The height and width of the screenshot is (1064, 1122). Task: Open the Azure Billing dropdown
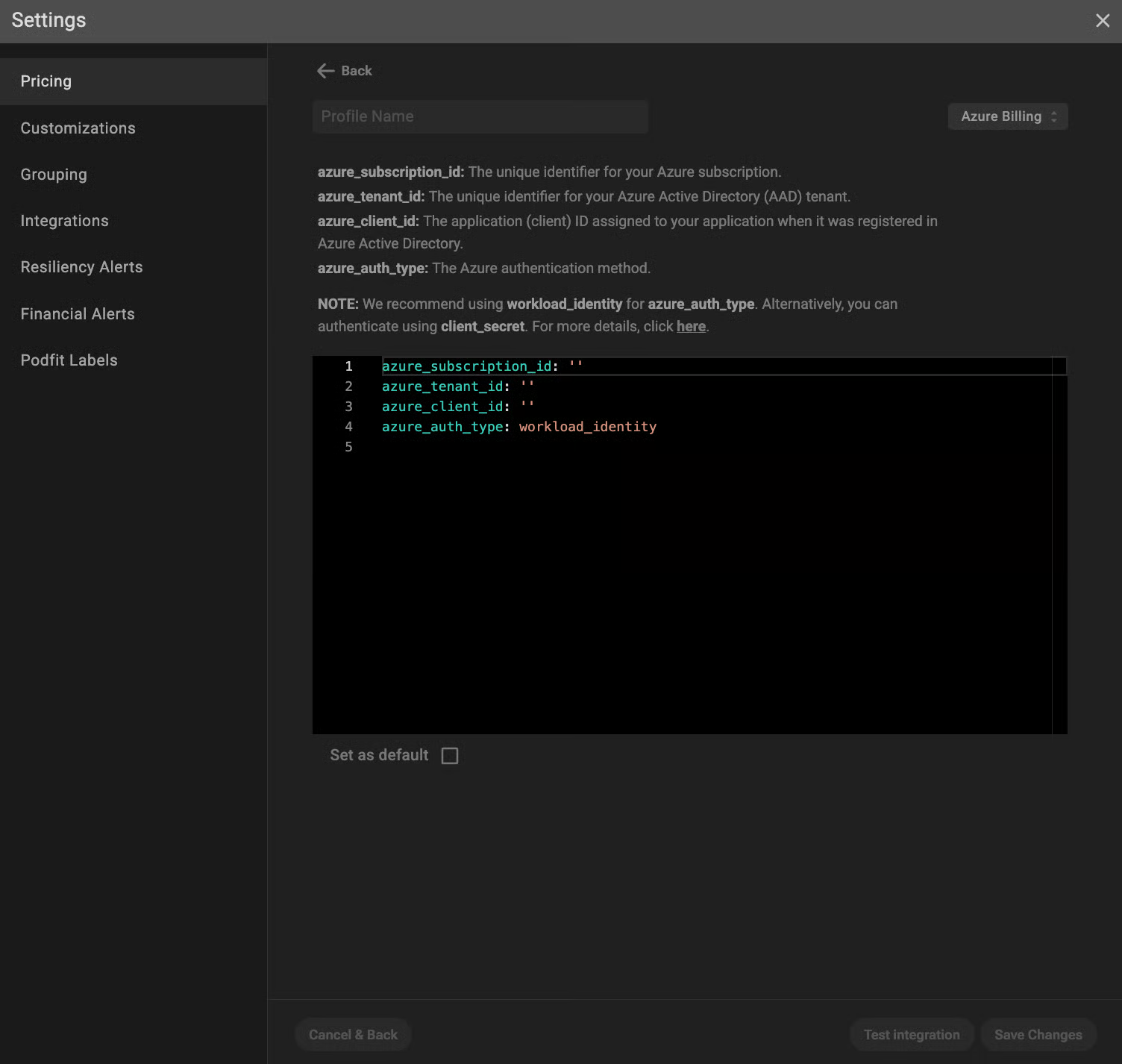tap(1007, 116)
